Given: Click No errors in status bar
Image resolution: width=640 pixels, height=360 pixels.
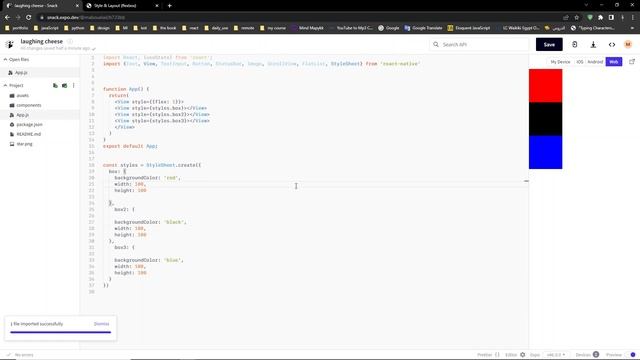Looking at the screenshot, I should pyautogui.click(x=20, y=355).
